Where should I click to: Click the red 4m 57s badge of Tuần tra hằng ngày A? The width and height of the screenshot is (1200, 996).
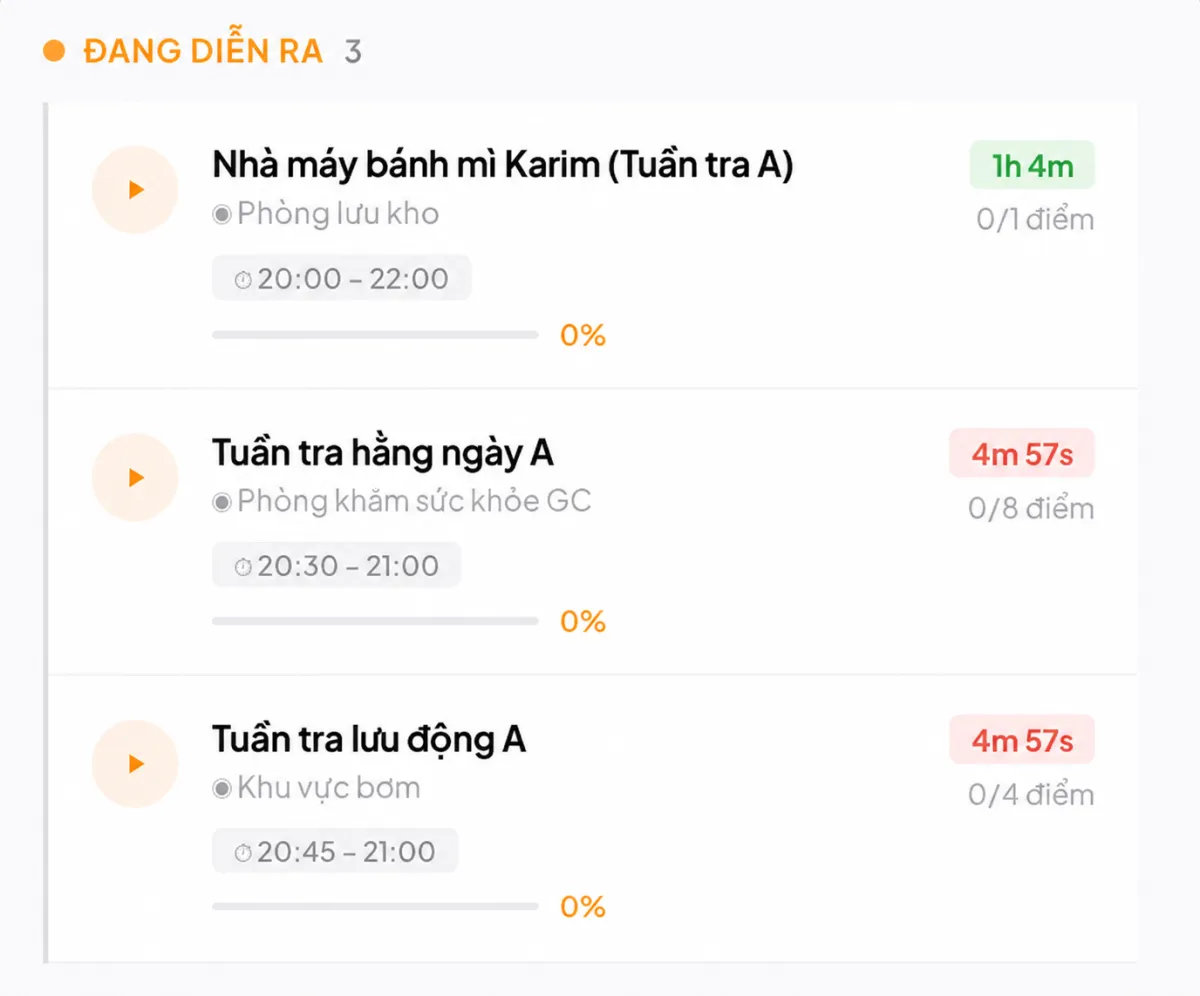pos(1022,454)
